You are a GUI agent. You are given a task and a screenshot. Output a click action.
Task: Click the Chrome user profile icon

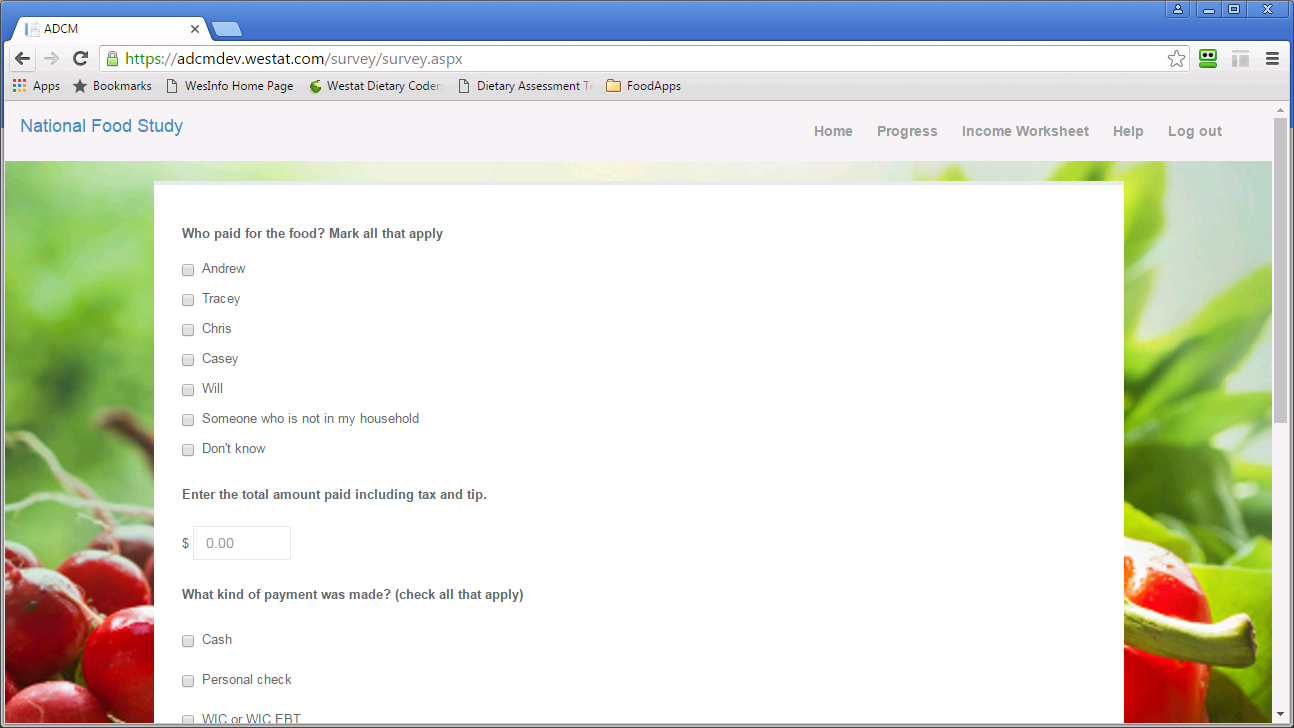pos(1178,9)
